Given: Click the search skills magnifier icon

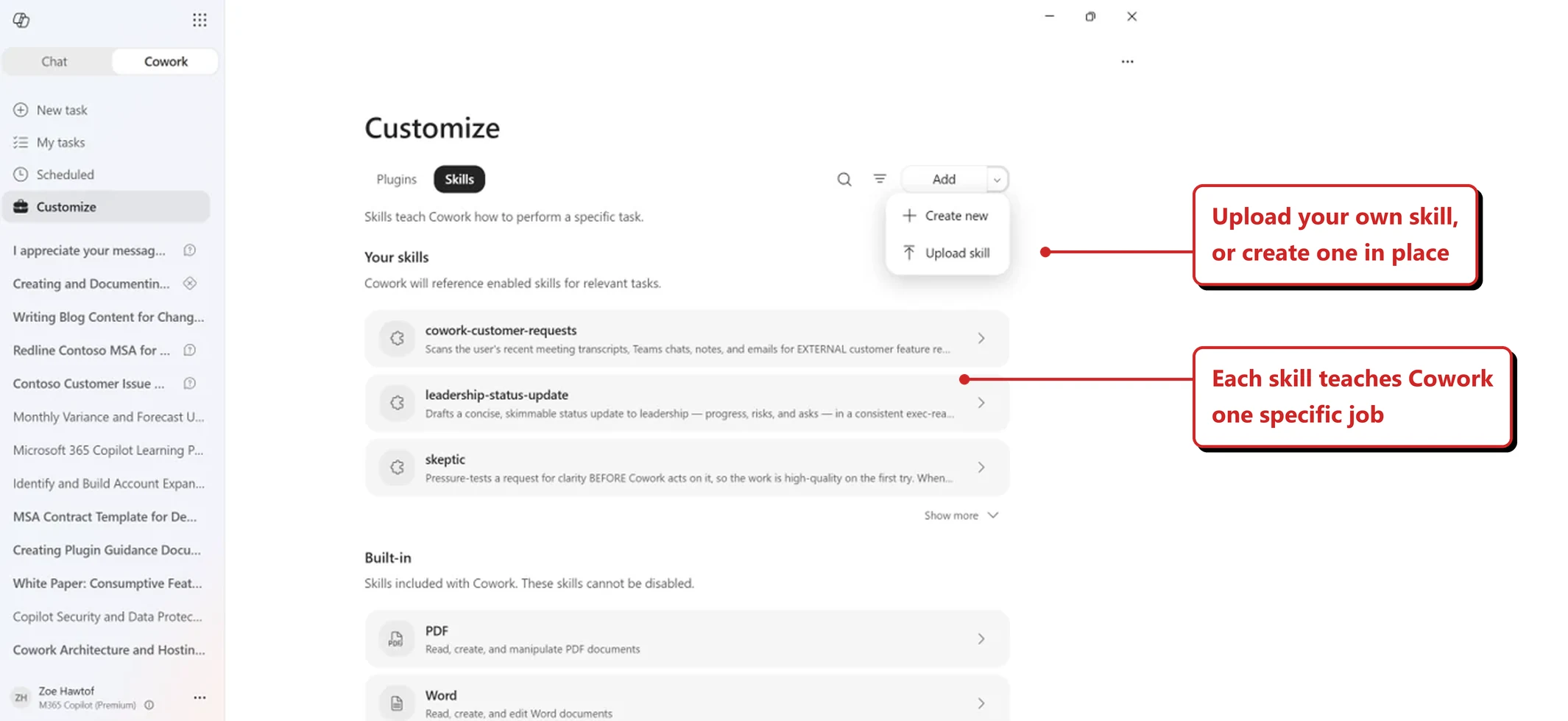Looking at the screenshot, I should click(x=844, y=179).
